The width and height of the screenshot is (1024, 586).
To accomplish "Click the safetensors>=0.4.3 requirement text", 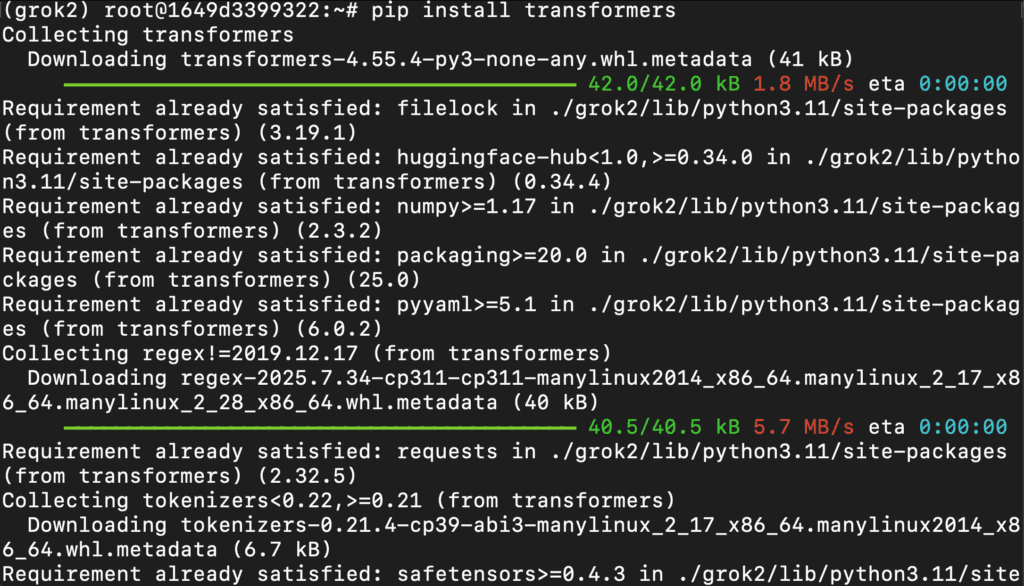I will click(511, 574).
